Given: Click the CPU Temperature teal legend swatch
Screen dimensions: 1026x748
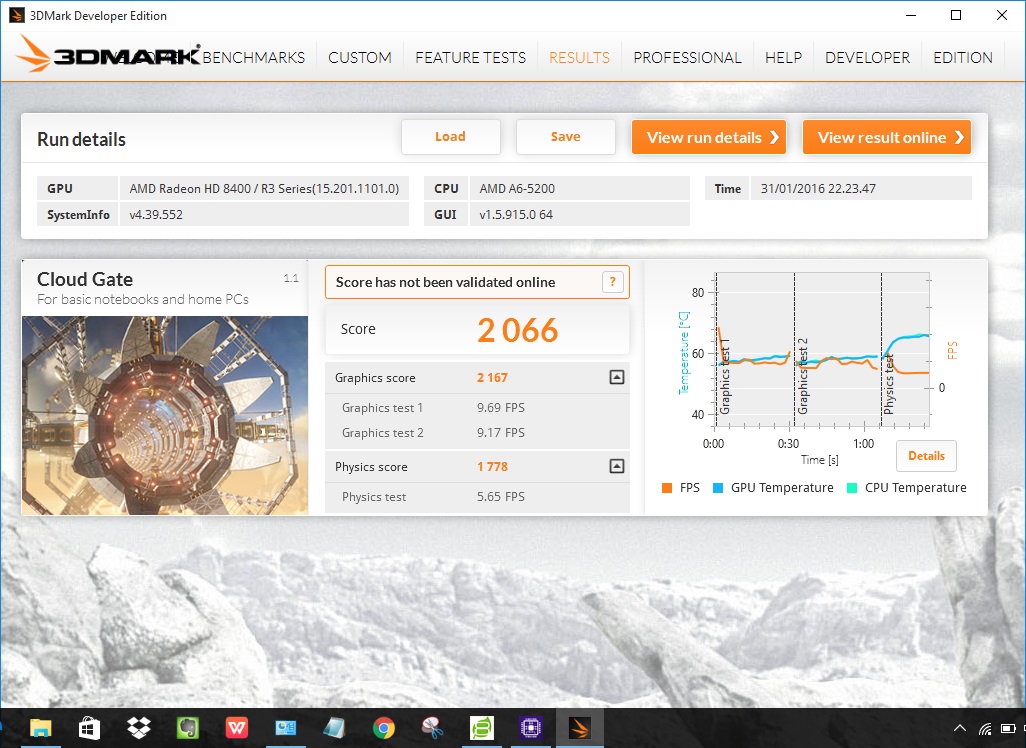Looking at the screenshot, I should click(852, 488).
